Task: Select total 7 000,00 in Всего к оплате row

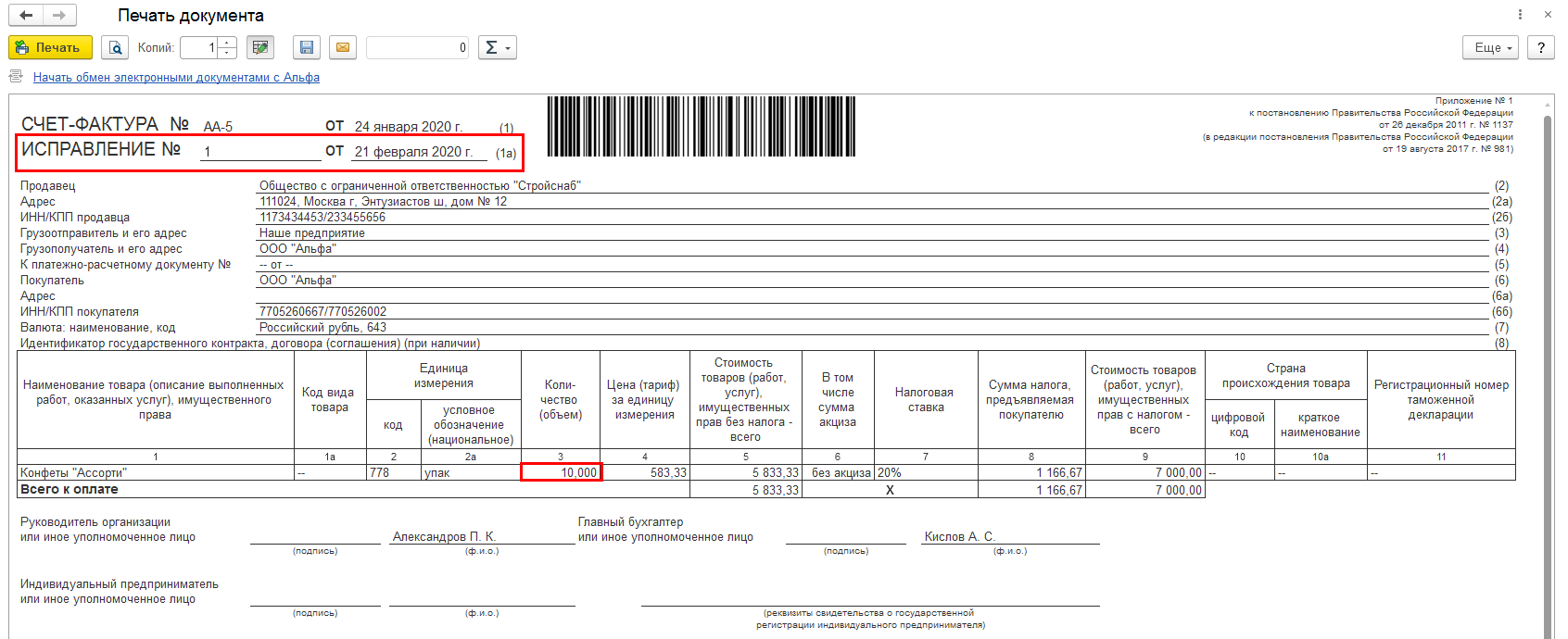Action: 1145,490
